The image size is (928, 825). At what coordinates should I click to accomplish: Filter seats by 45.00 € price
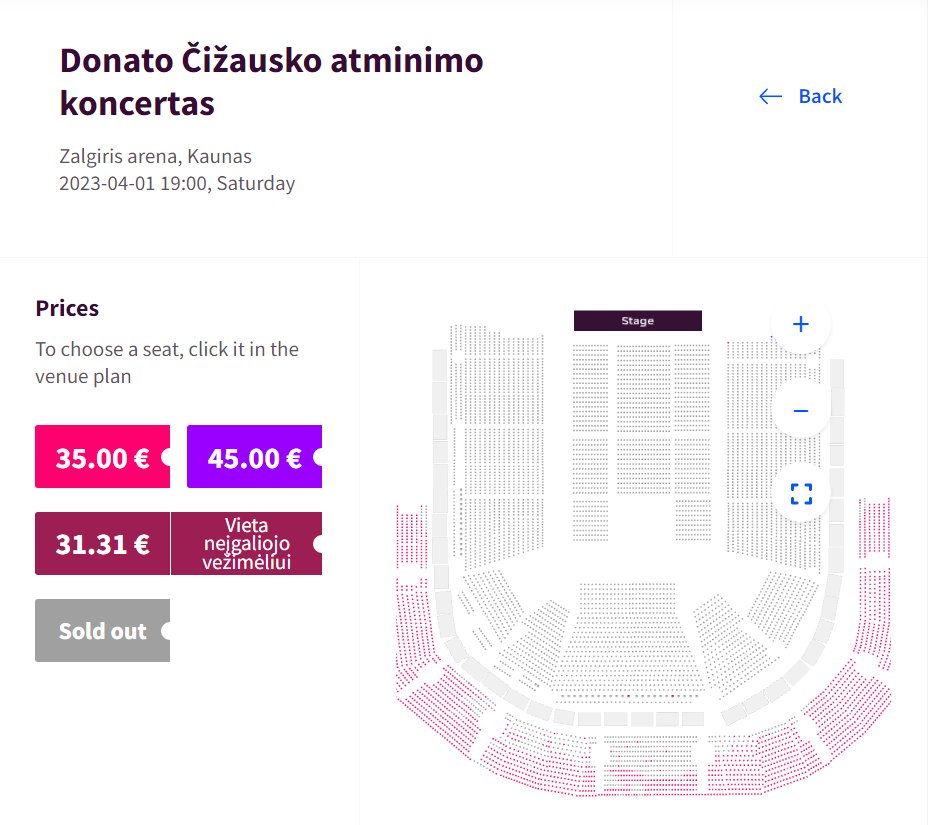click(254, 456)
